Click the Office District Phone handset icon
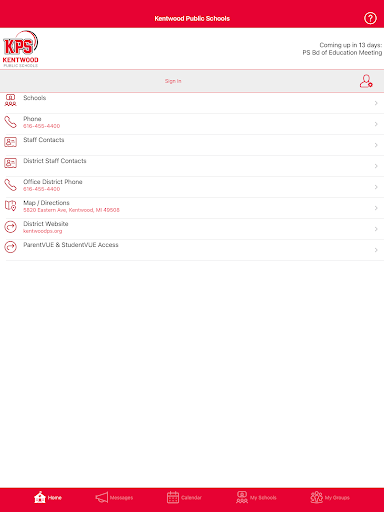The width and height of the screenshot is (384, 512). point(10,185)
